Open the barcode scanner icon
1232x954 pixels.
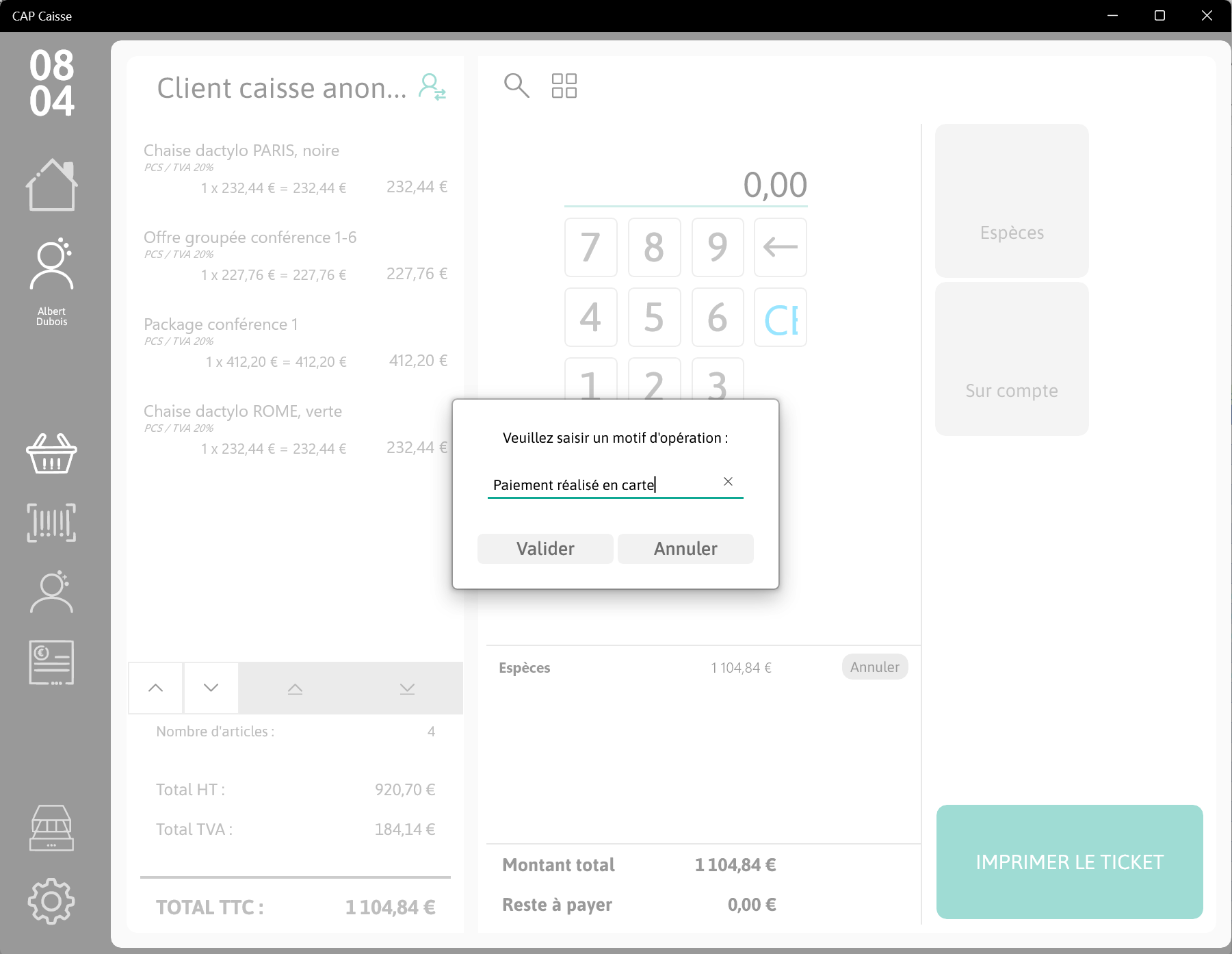[x=52, y=523]
